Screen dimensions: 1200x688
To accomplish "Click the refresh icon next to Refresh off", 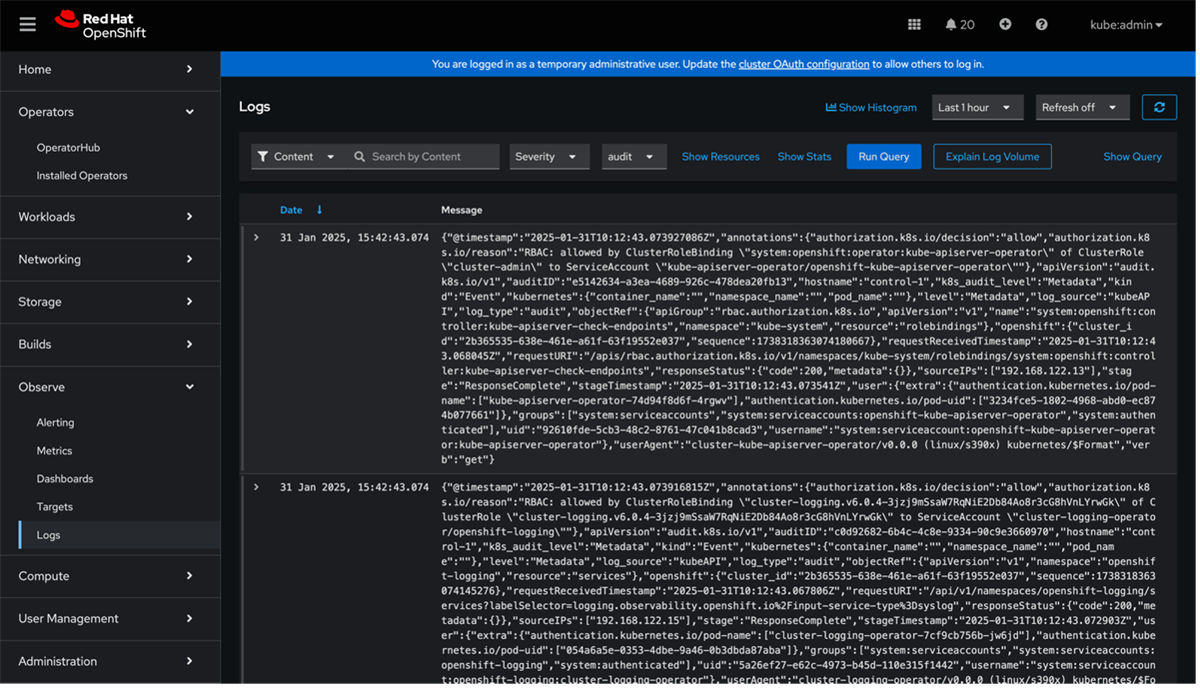I will (1159, 107).
